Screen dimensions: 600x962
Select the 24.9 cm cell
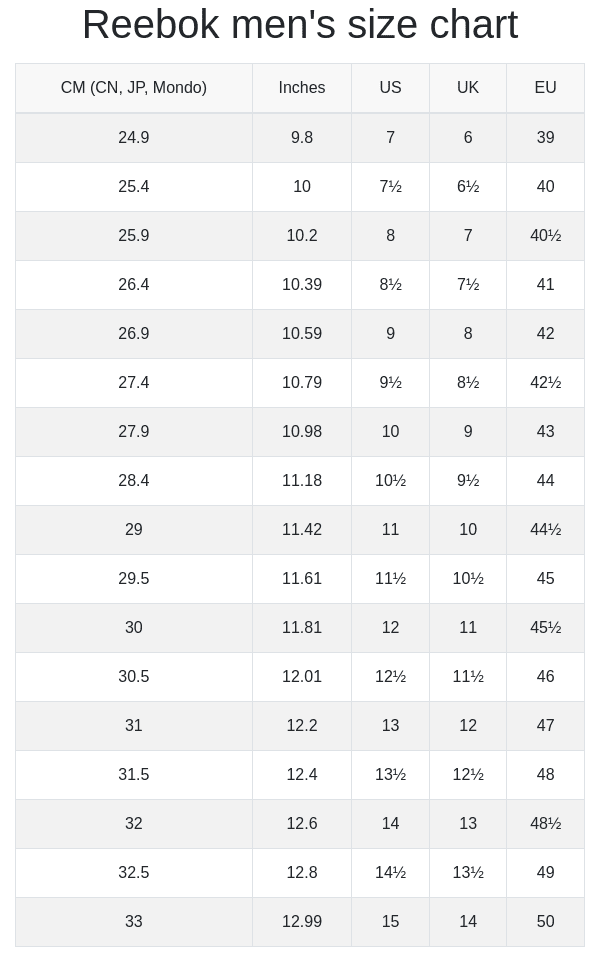[134, 138]
